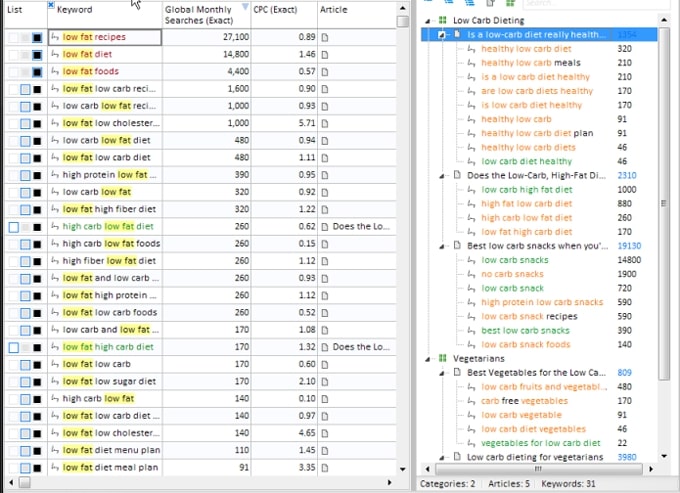Click the article page icon for low fat recipes
680x493 pixels.
324,38
